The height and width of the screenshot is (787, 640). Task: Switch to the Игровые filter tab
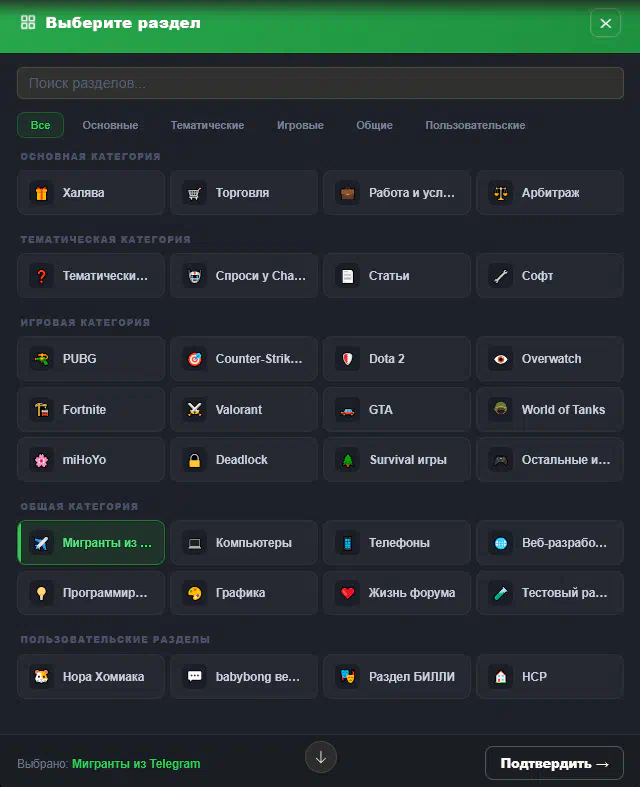(300, 125)
